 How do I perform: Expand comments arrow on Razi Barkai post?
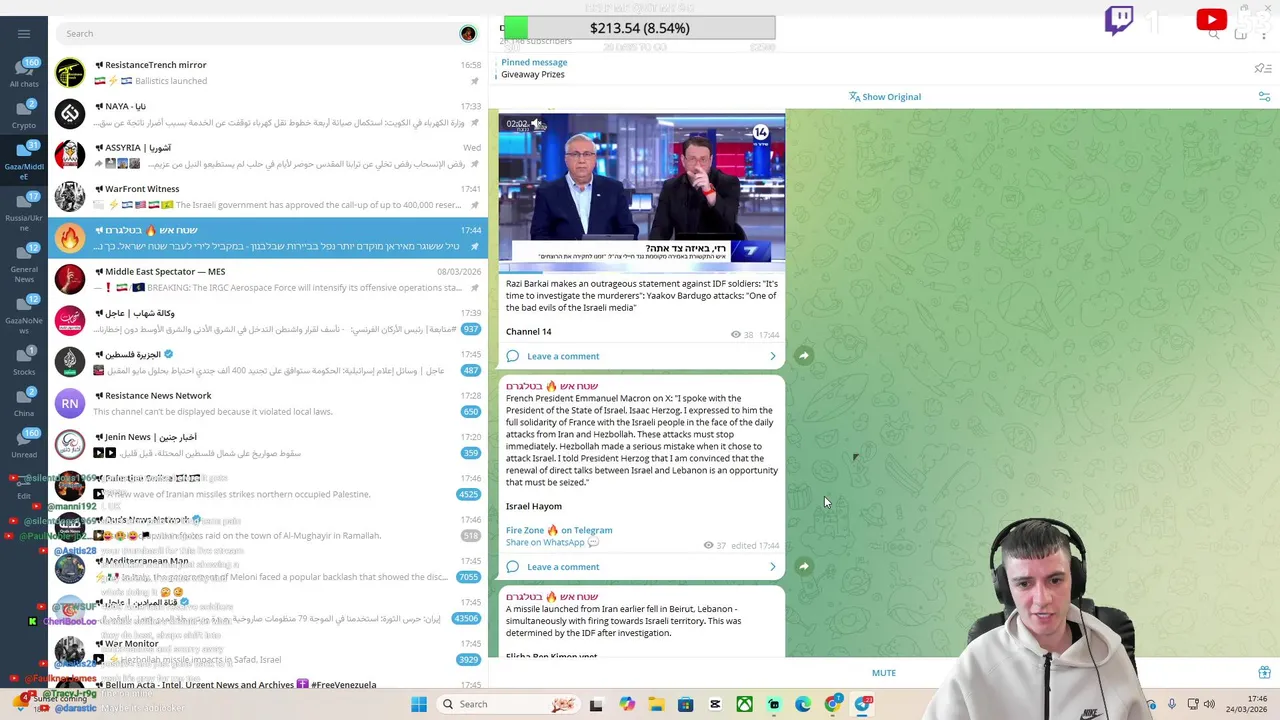772,356
